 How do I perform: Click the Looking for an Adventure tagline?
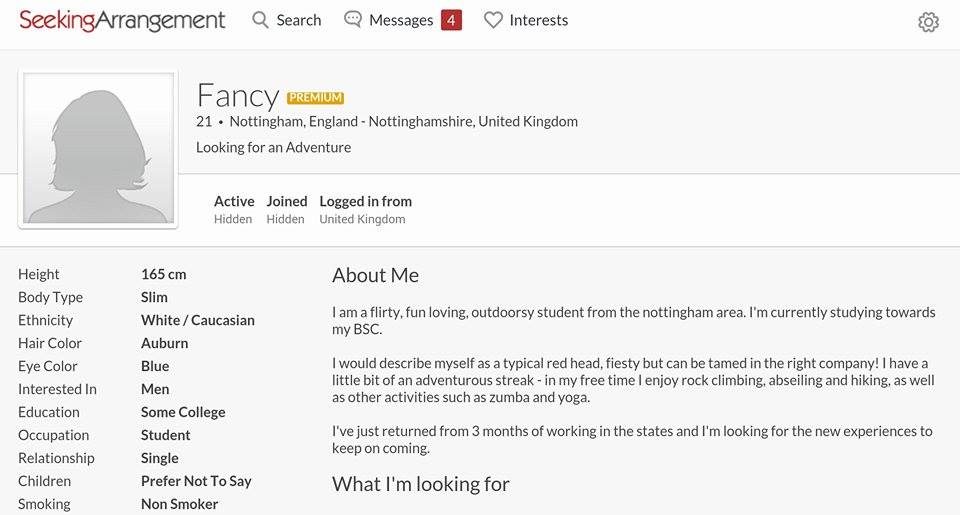tap(274, 148)
